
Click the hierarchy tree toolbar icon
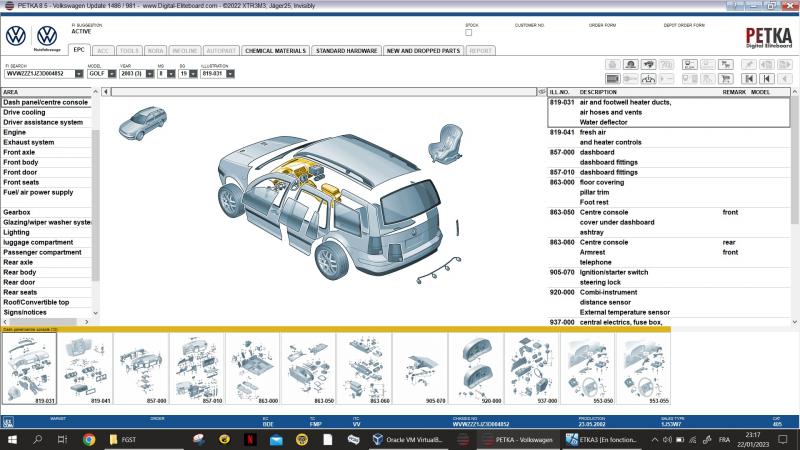pos(726,64)
